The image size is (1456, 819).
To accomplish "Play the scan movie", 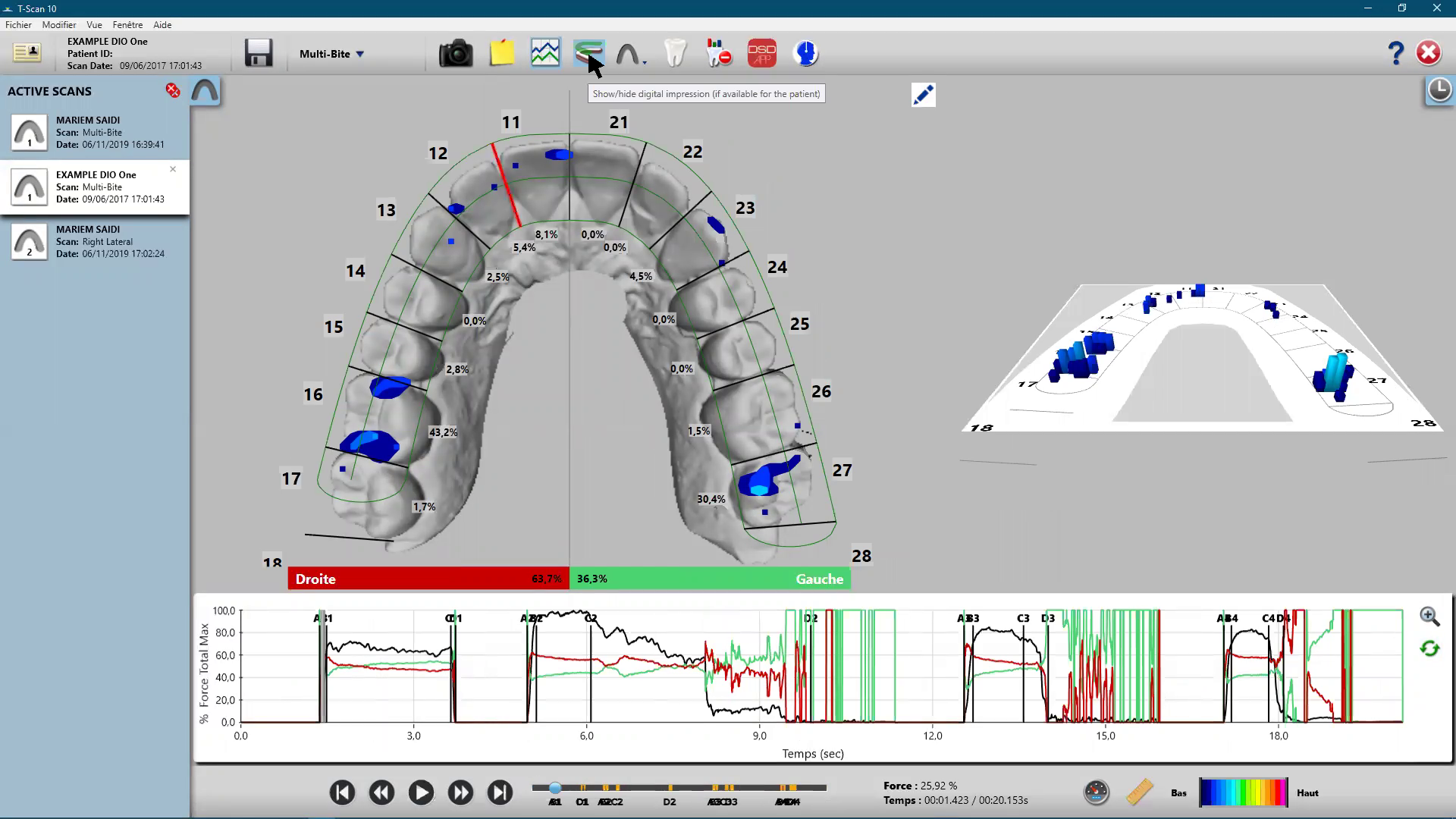I will tap(421, 792).
